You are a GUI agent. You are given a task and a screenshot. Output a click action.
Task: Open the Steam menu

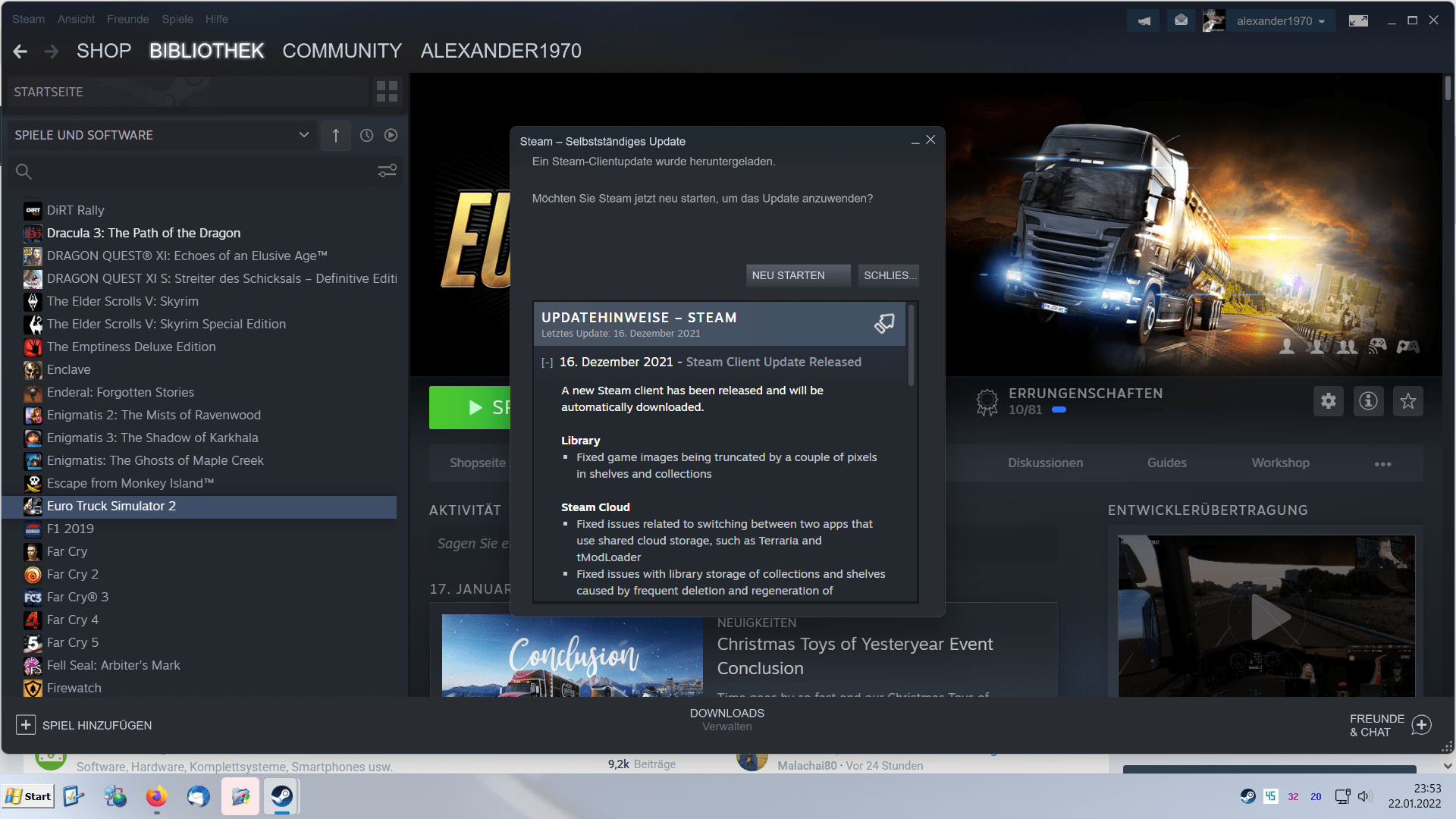(28, 19)
